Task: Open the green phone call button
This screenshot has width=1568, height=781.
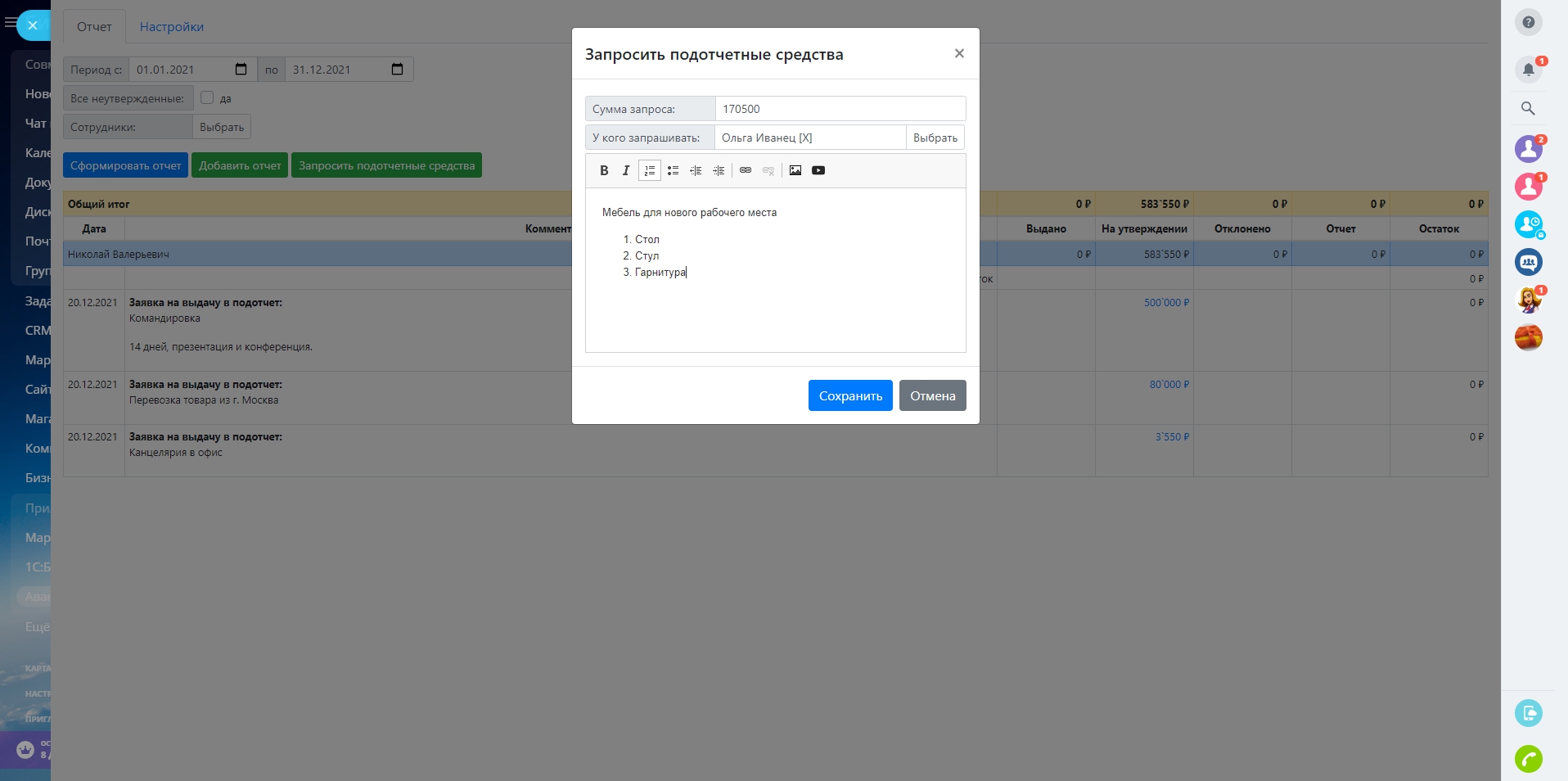Action: coord(1528,759)
